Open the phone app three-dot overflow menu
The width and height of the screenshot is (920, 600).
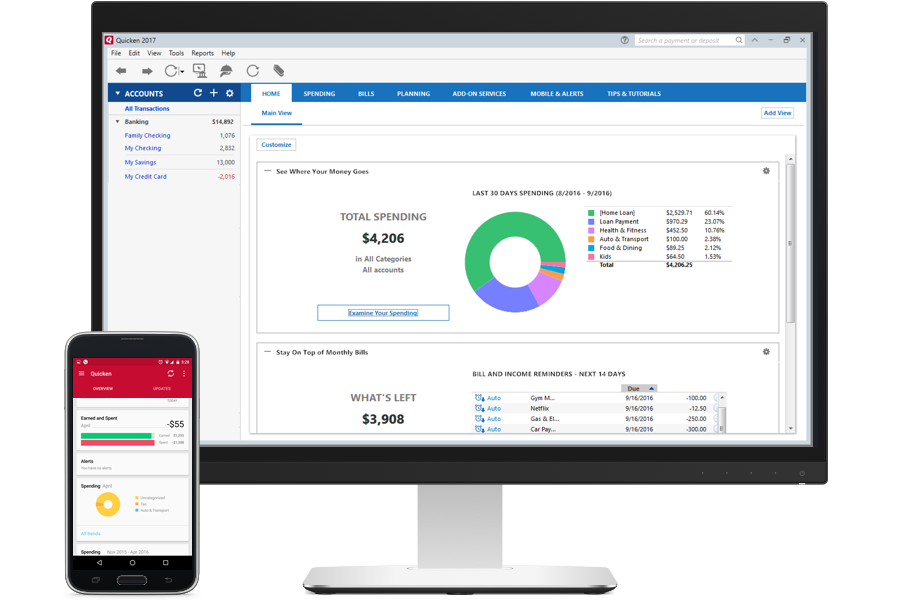point(184,374)
